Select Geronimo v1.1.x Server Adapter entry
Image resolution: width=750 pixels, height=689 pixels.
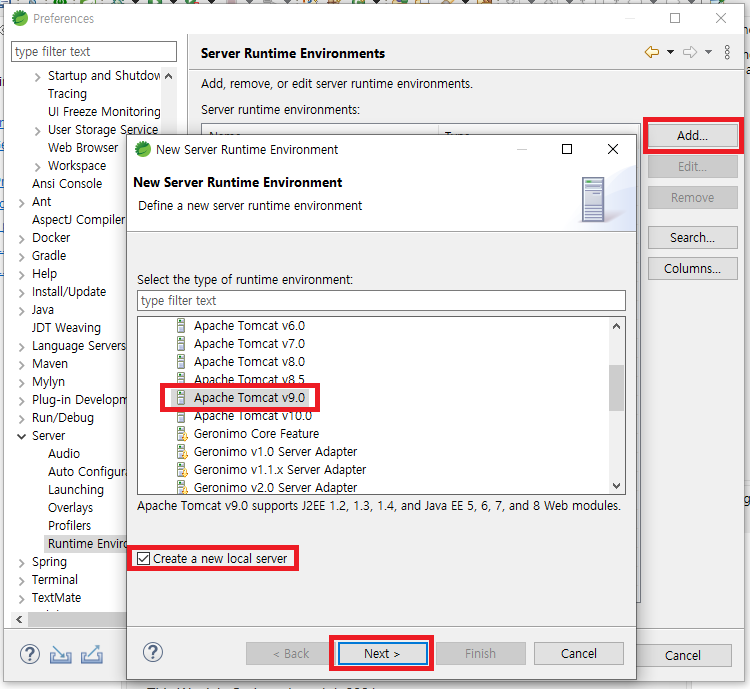point(280,469)
